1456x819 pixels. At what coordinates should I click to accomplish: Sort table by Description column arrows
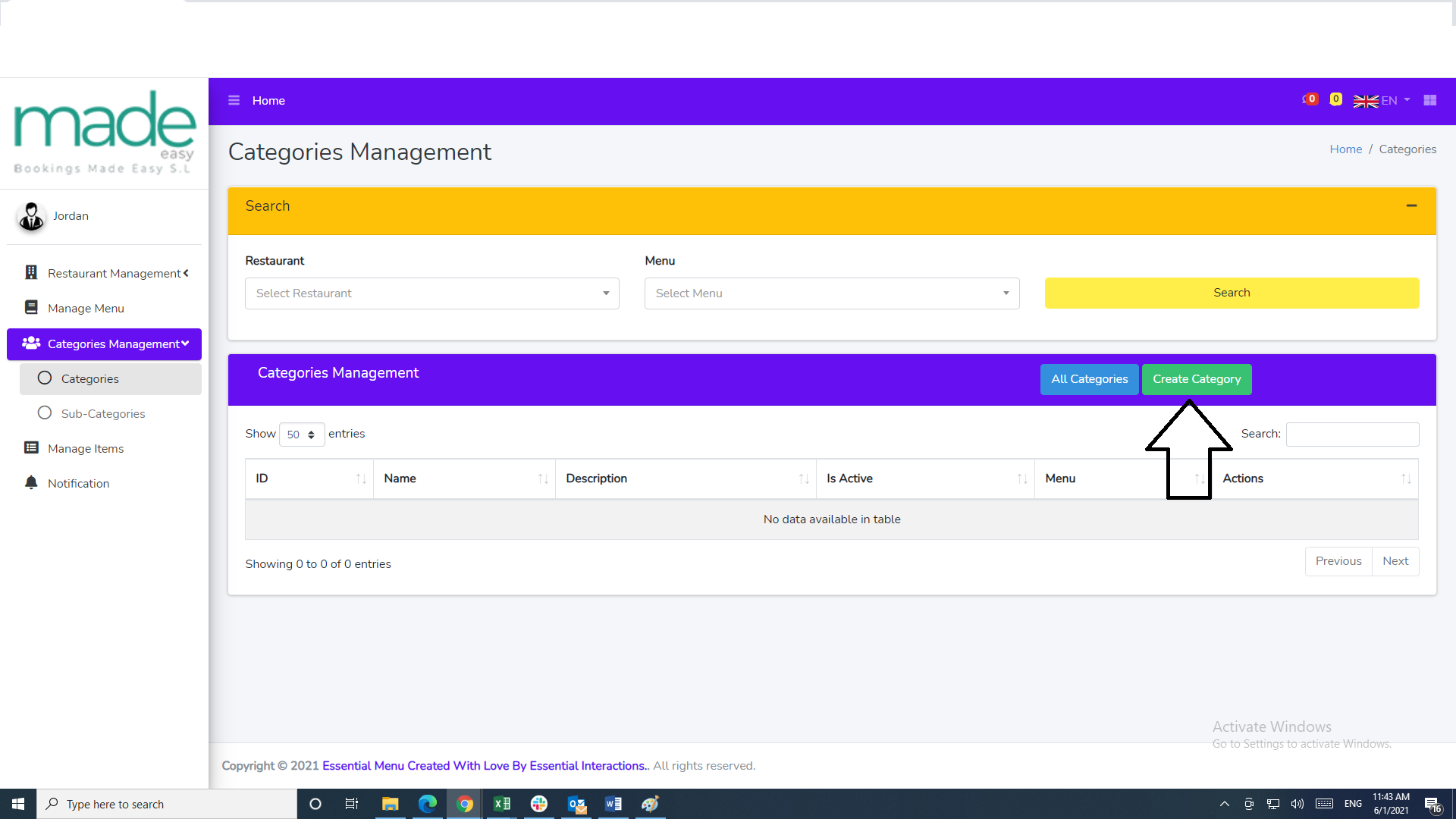tap(804, 479)
